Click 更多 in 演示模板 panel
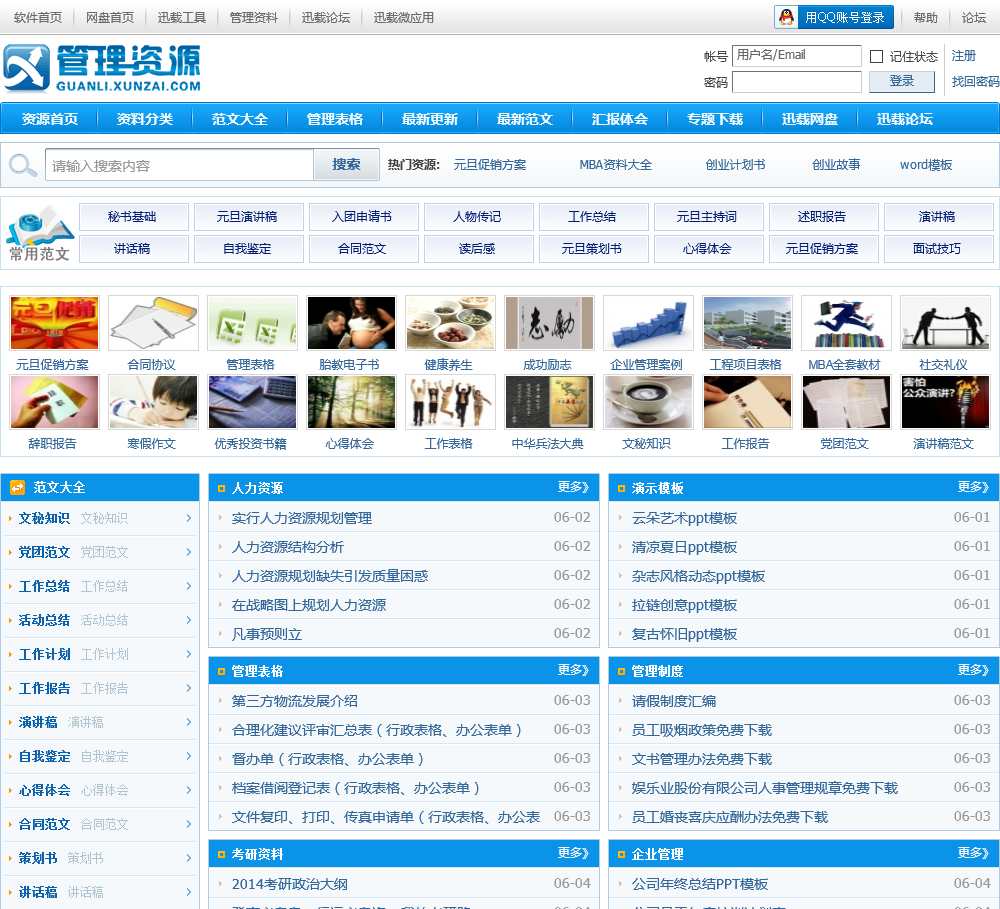 (x=973, y=487)
